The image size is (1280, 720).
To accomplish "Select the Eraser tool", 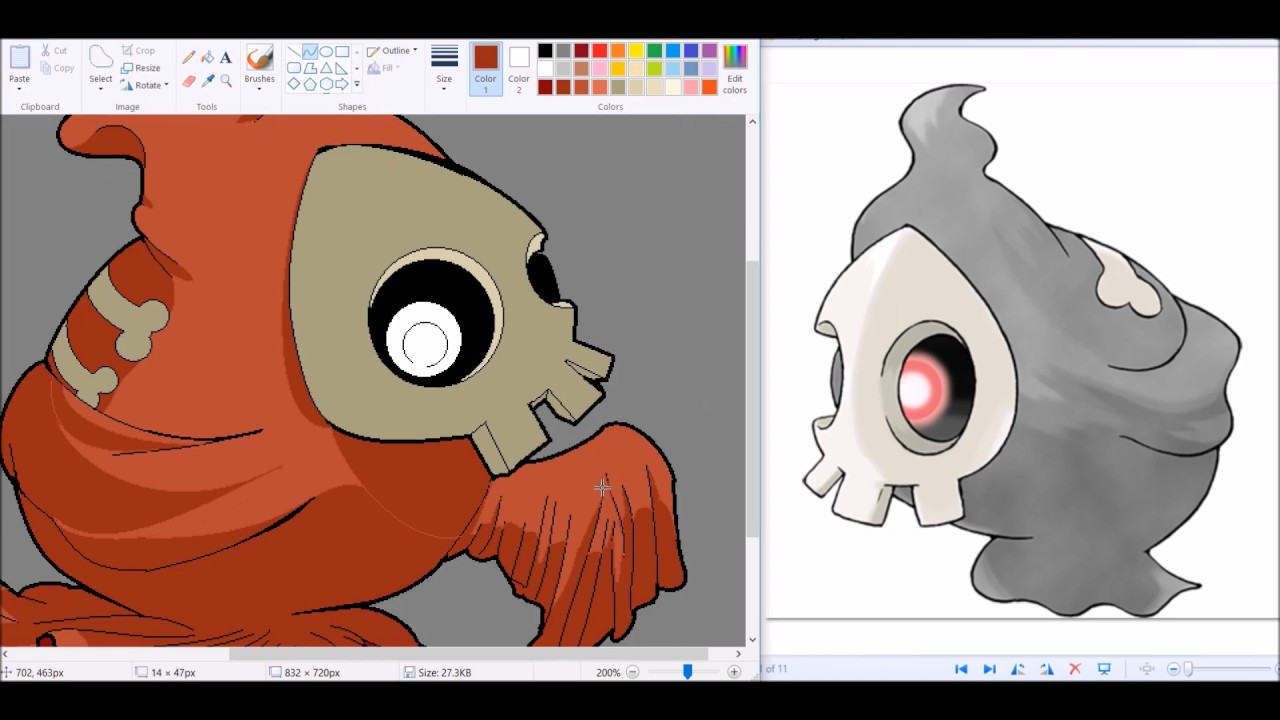I will coord(189,81).
